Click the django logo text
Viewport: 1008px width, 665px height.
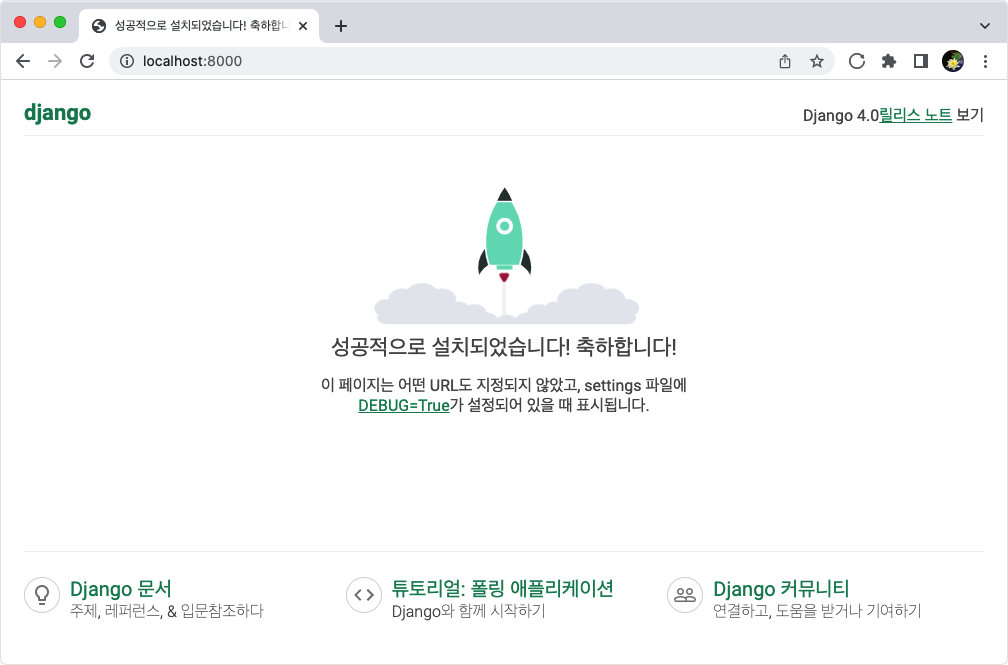click(x=57, y=113)
